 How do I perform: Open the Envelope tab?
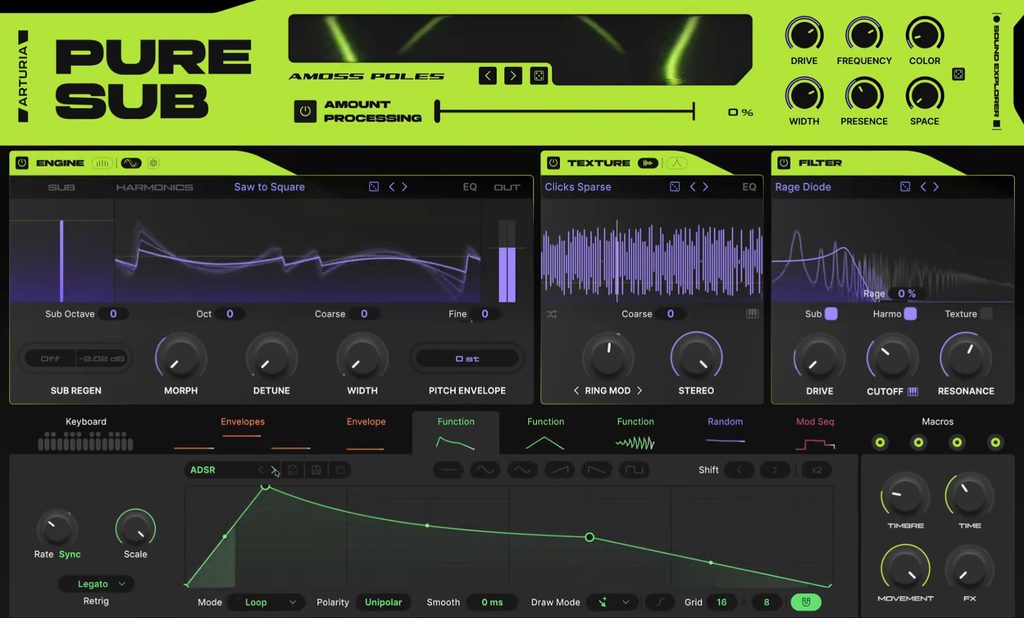pyautogui.click(x=366, y=433)
